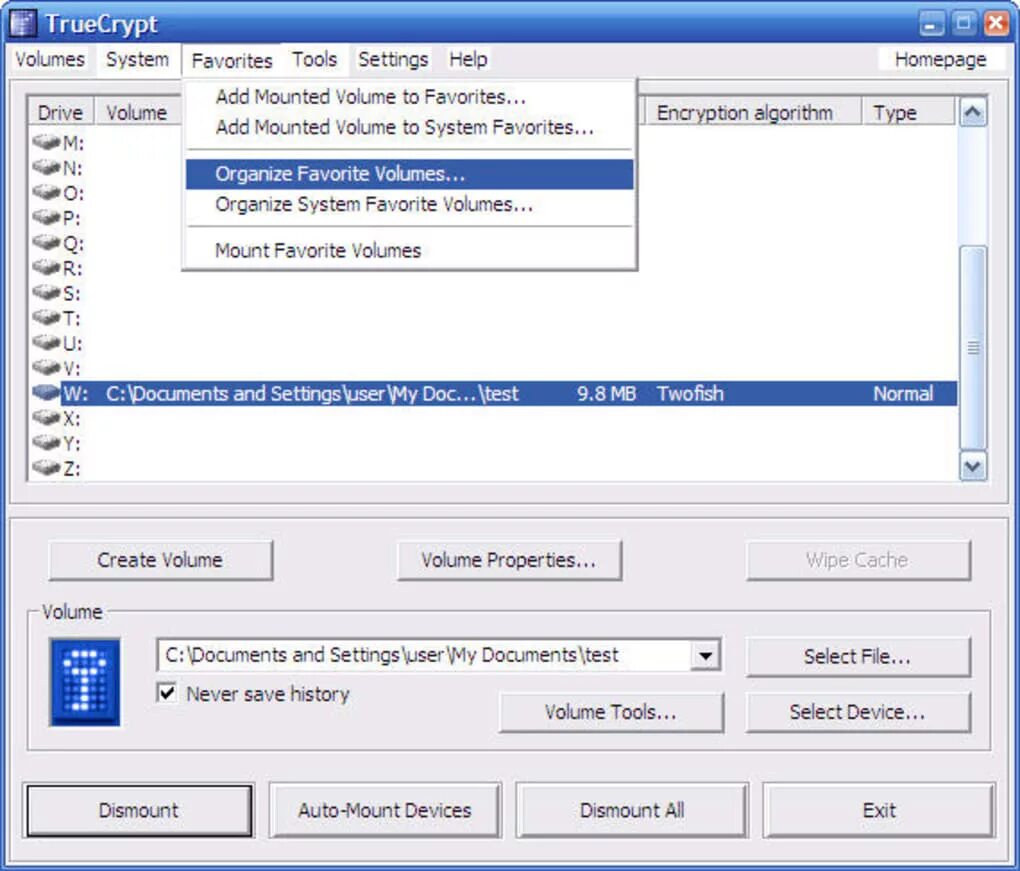Click the Exit button

879,810
